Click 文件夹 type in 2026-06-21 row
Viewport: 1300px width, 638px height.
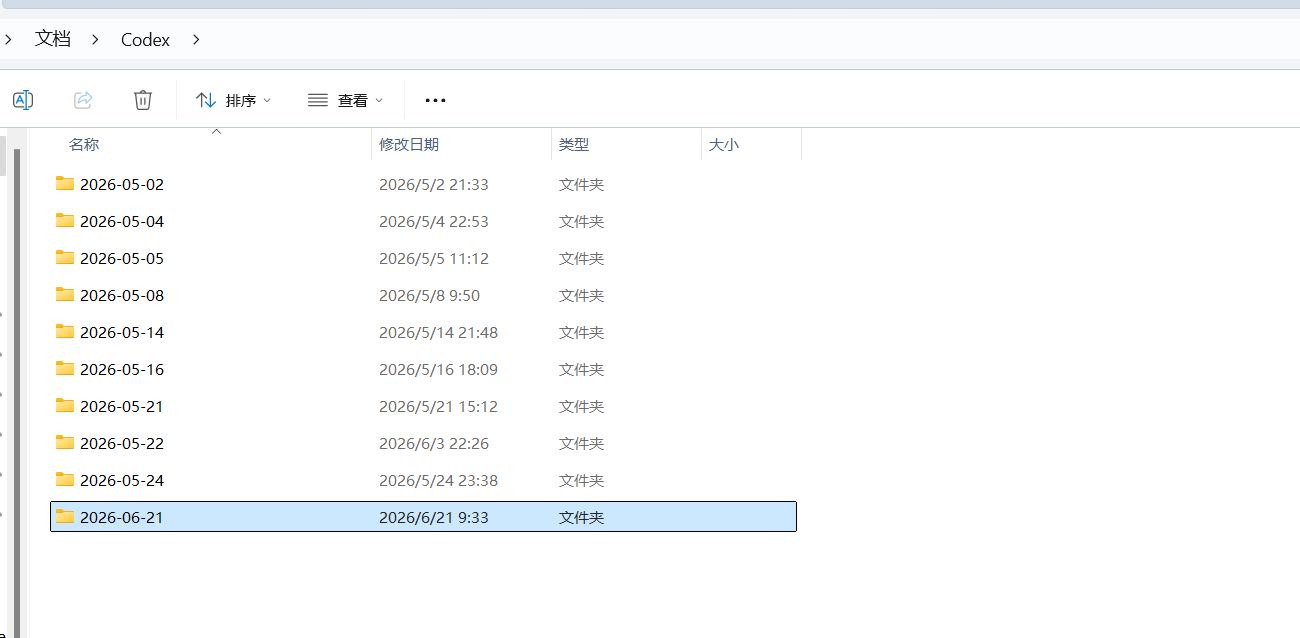tap(581, 518)
